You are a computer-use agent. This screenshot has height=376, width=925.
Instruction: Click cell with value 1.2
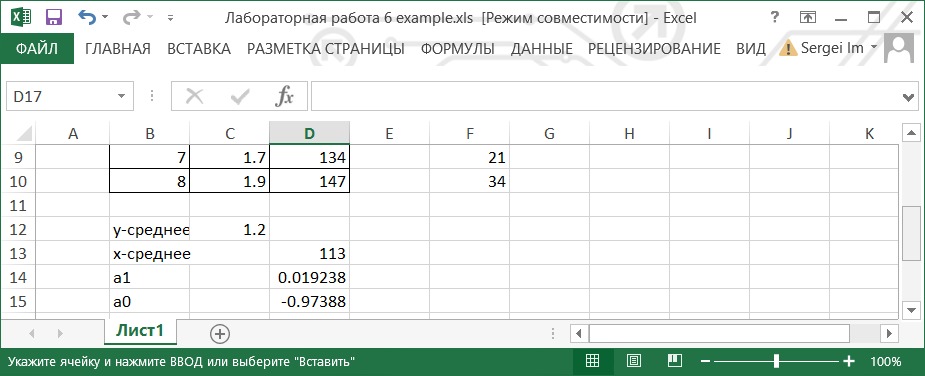(229, 230)
